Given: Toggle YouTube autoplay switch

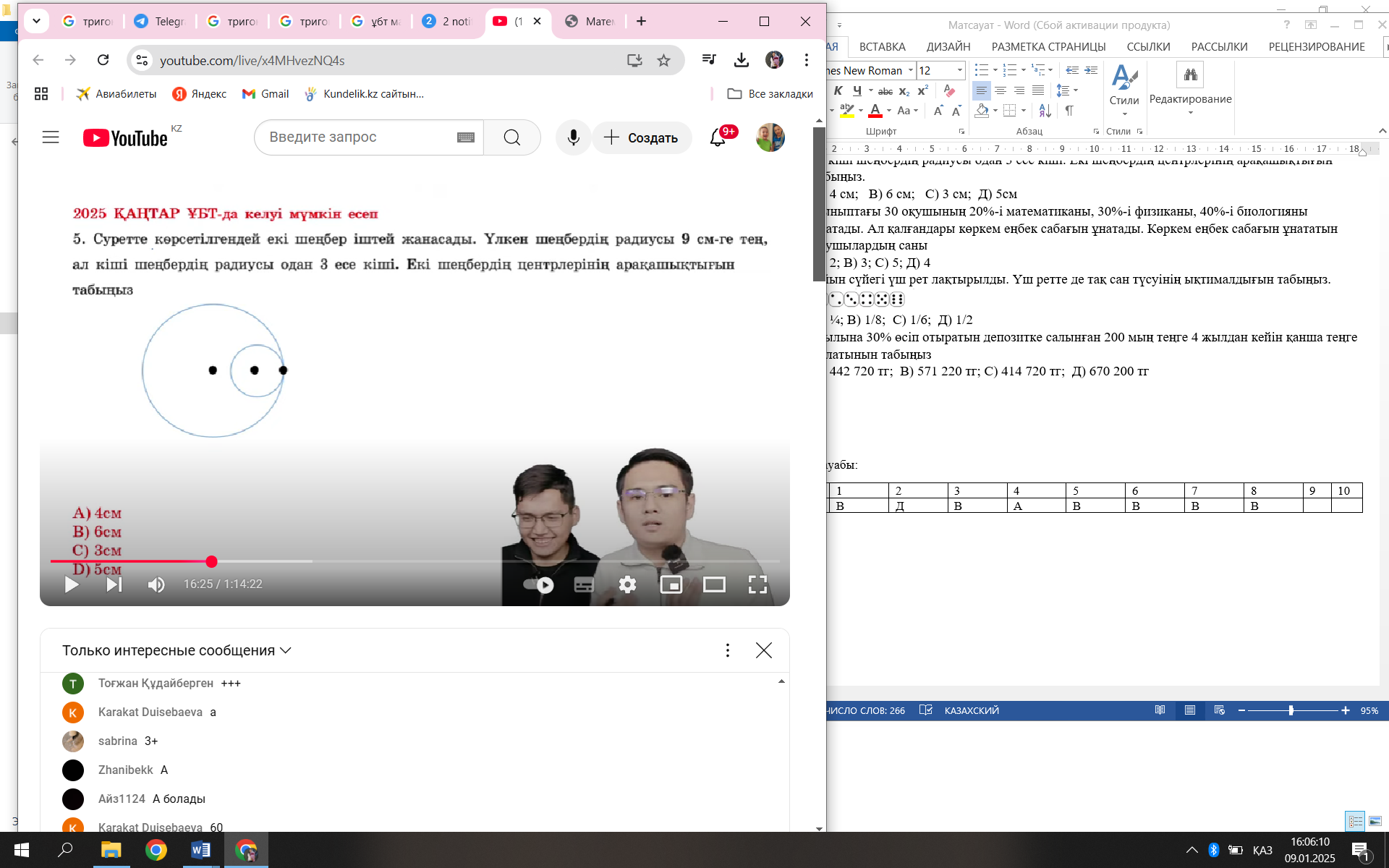Looking at the screenshot, I should (538, 584).
